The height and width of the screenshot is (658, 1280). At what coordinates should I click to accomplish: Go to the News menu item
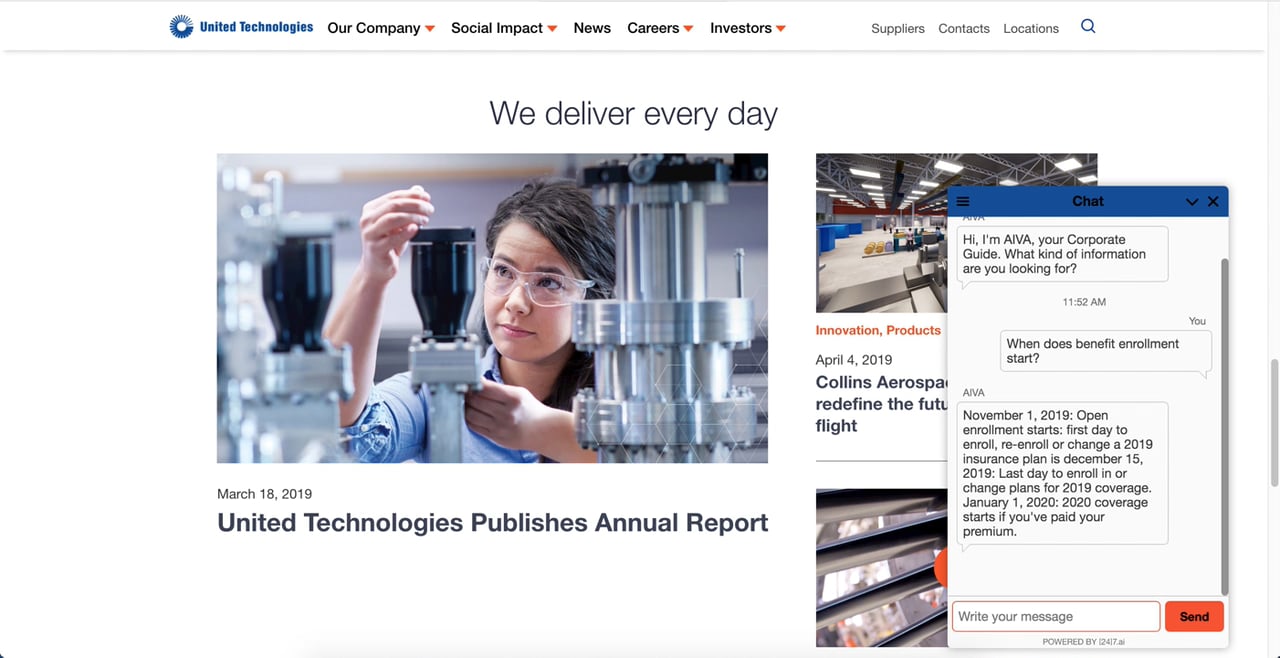click(x=592, y=28)
